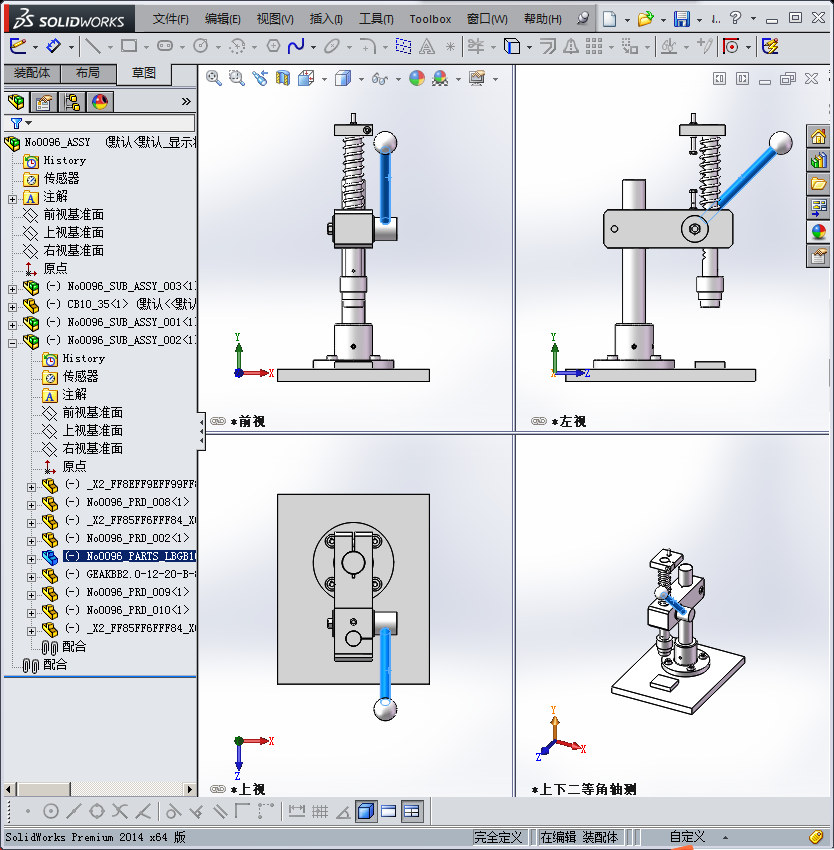Open the 文件(F) menu
834x850 pixels.
(x=171, y=19)
